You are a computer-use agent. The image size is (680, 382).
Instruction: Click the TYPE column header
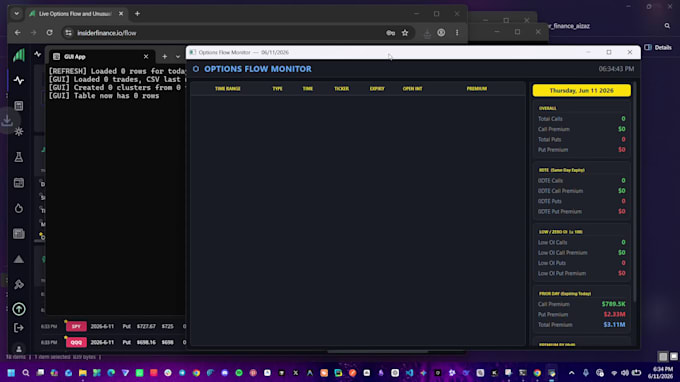point(278,88)
